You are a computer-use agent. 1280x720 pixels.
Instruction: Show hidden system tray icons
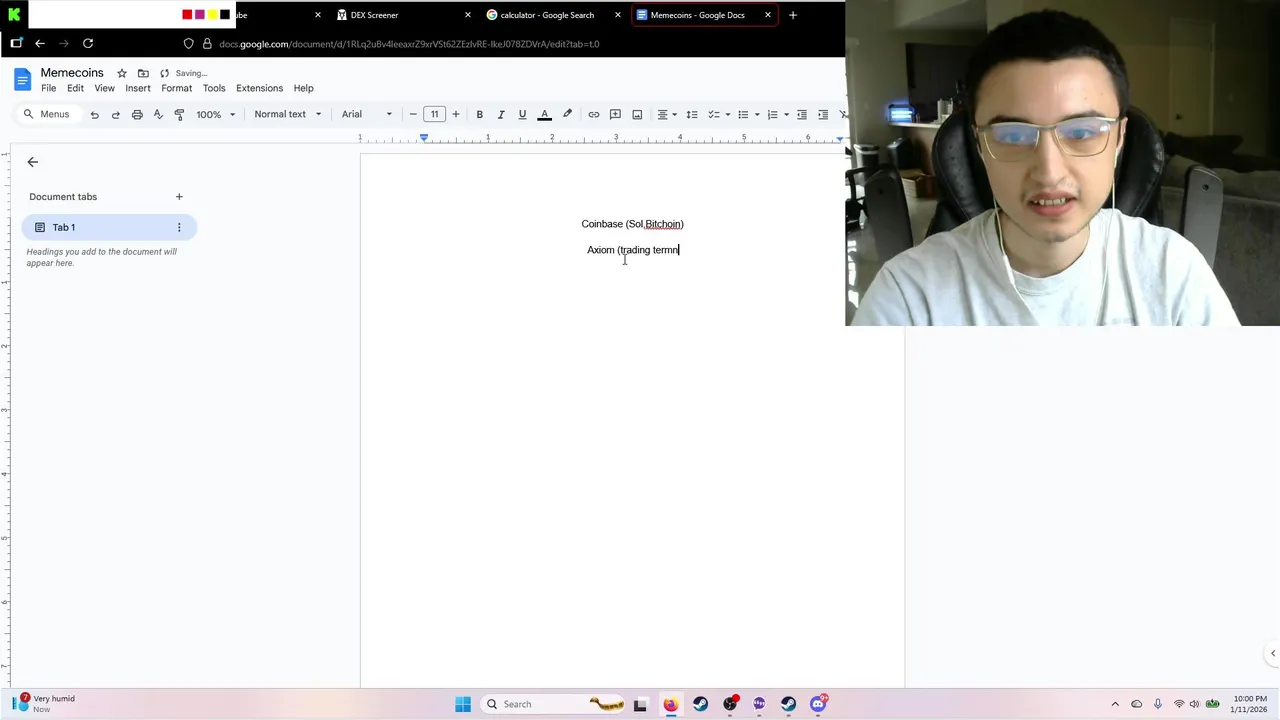(x=1115, y=704)
